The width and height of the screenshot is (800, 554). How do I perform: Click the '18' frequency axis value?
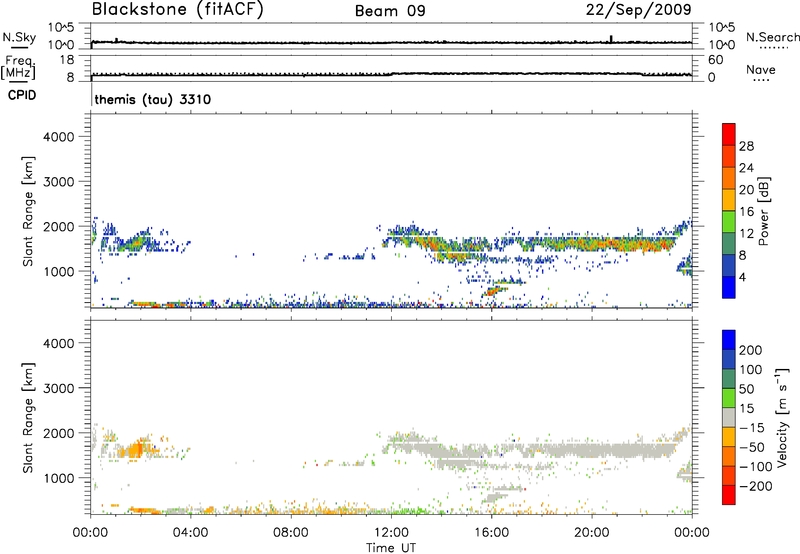(67, 60)
